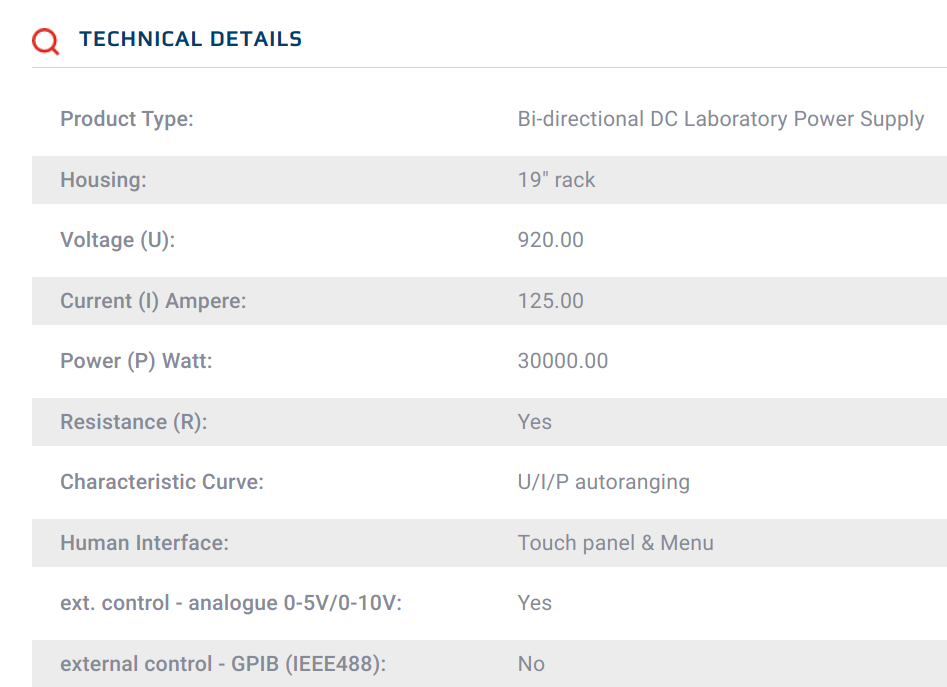Click the Resistance (R) label
This screenshot has height=687, width=947.
pyautogui.click(x=133, y=422)
